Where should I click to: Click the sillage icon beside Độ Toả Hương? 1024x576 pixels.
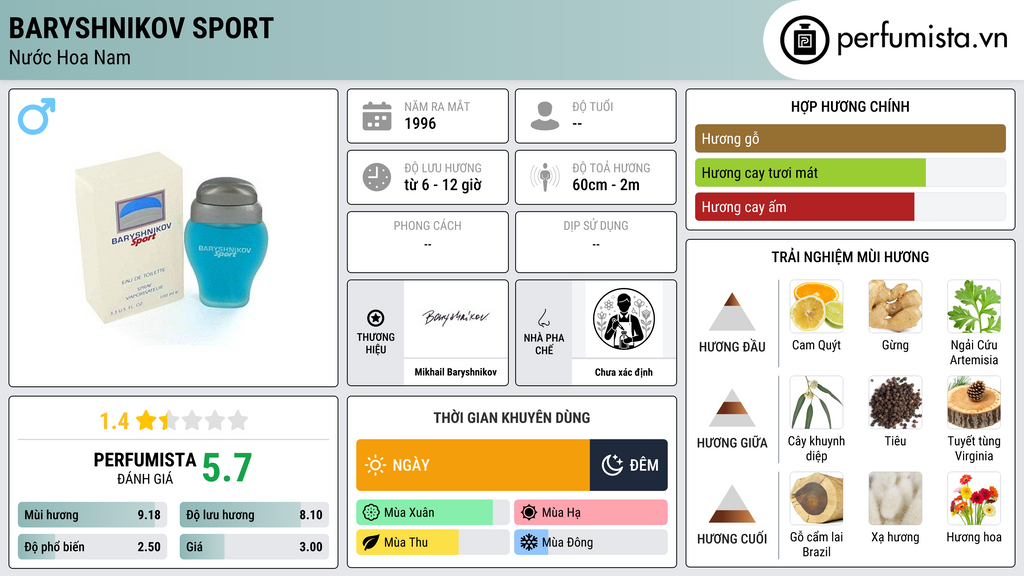pos(545,177)
